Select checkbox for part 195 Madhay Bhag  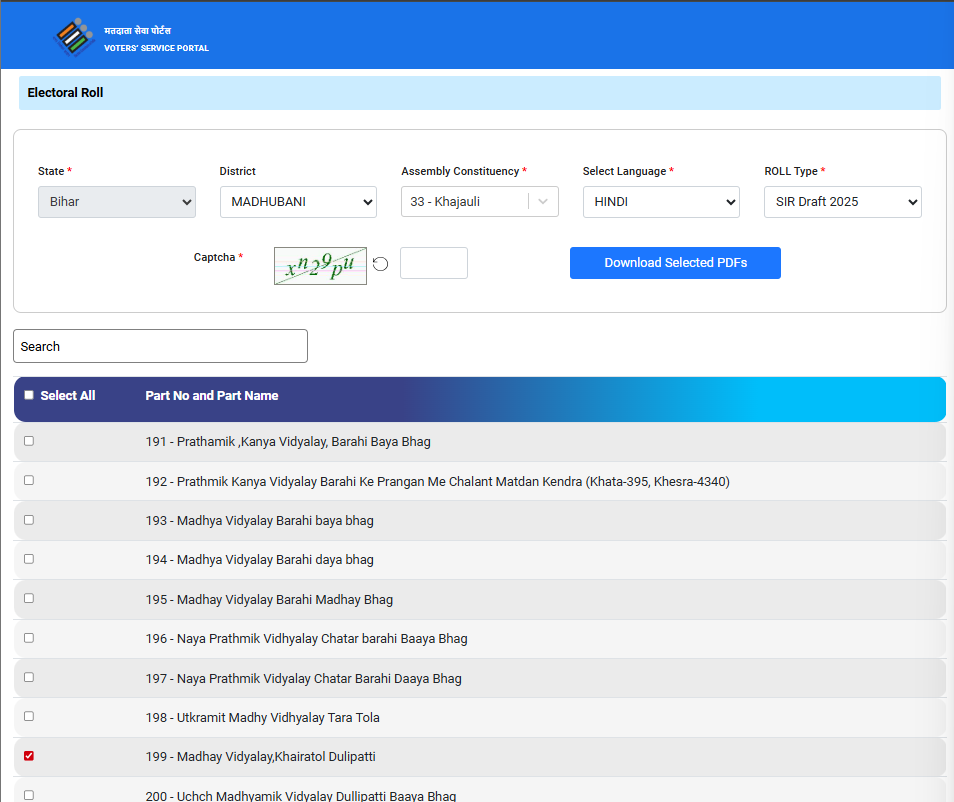click(x=29, y=598)
